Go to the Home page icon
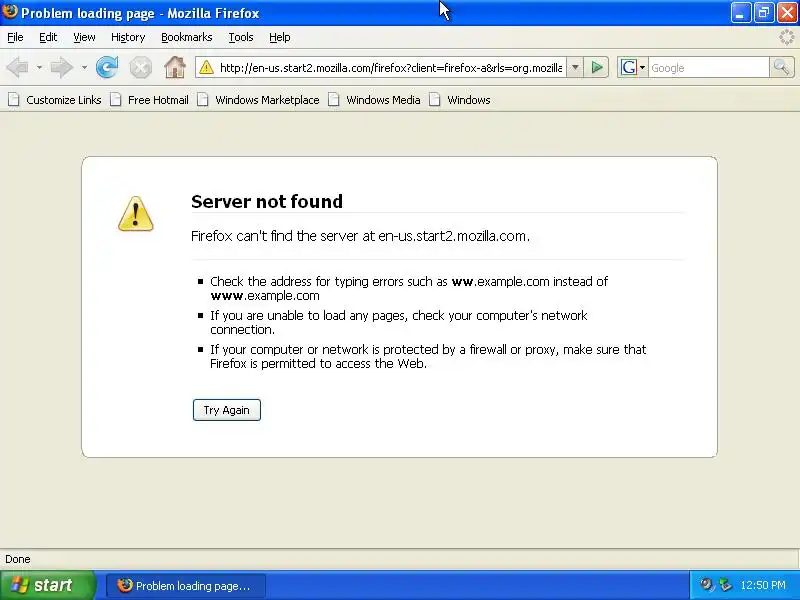Image resolution: width=800 pixels, height=600 pixels. pyautogui.click(x=174, y=67)
